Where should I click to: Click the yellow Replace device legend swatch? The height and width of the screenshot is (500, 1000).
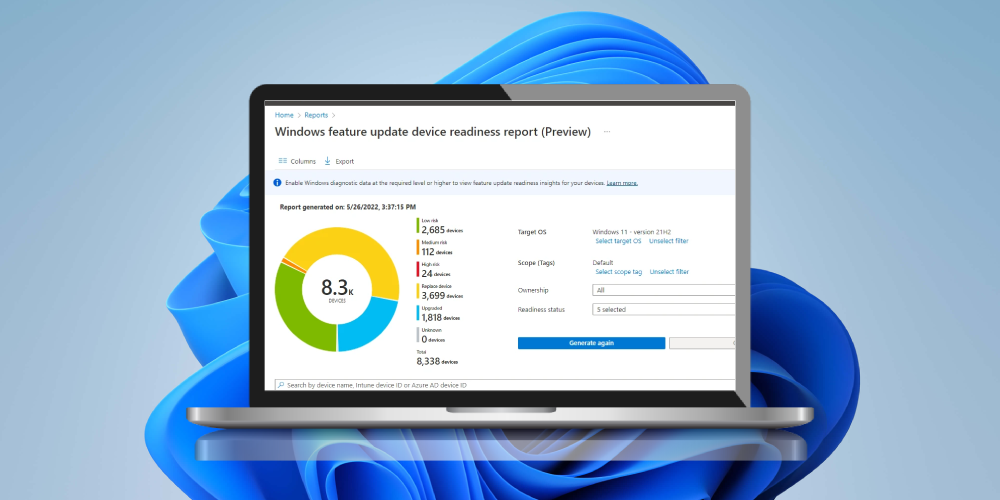click(x=418, y=292)
